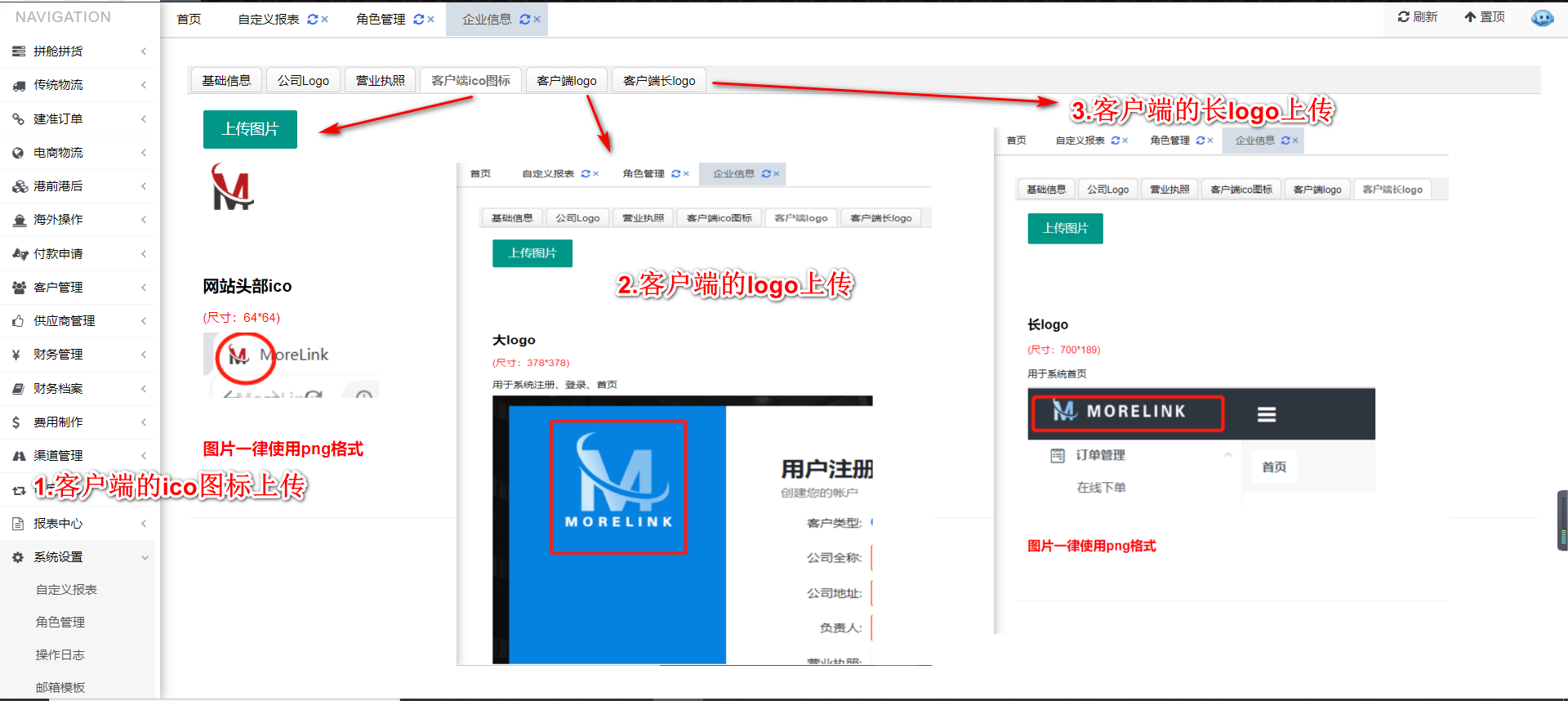The height and width of the screenshot is (701, 1568).
Task: Open 自定义报表 under 系统设置 in sidebar
Action: tap(66, 590)
